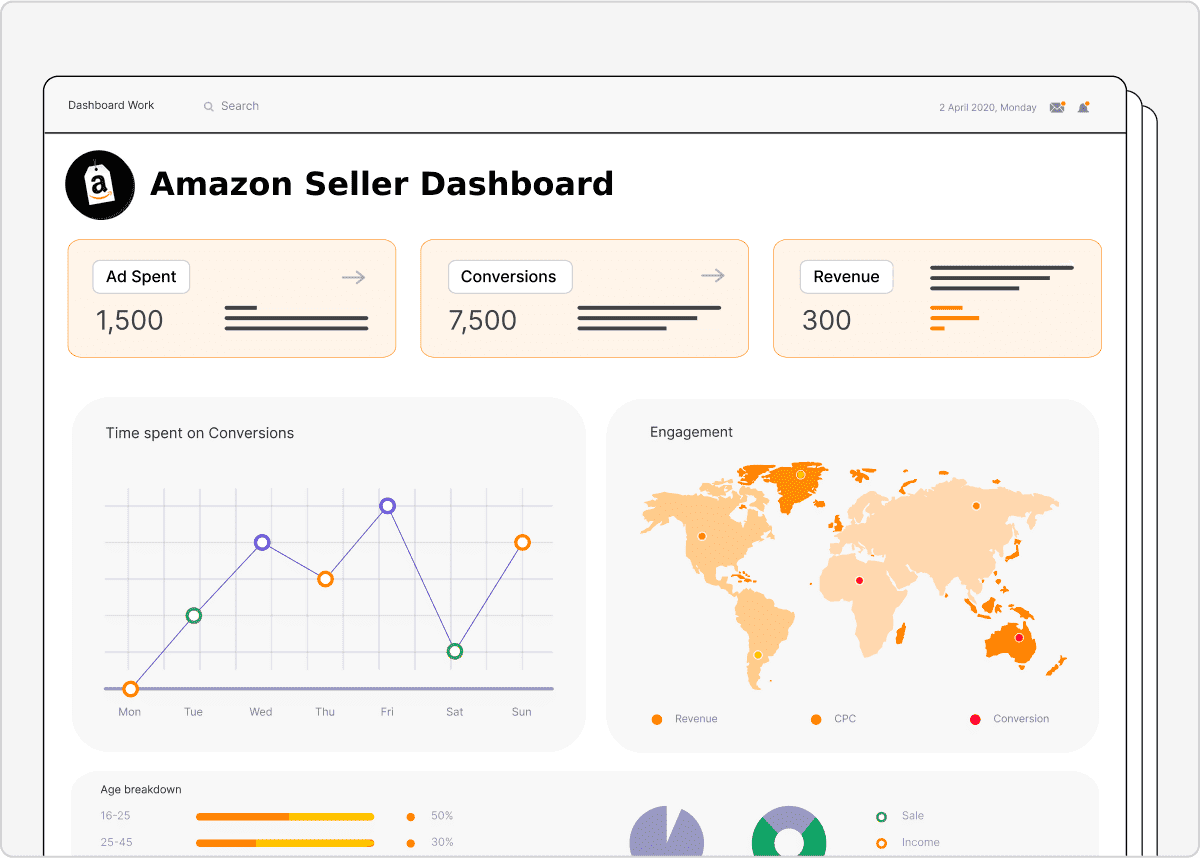Image resolution: width=1200 pixels, height=858 pixels.
Task: Click the orange Income legend ring
Action: click(x=881, y=843)
